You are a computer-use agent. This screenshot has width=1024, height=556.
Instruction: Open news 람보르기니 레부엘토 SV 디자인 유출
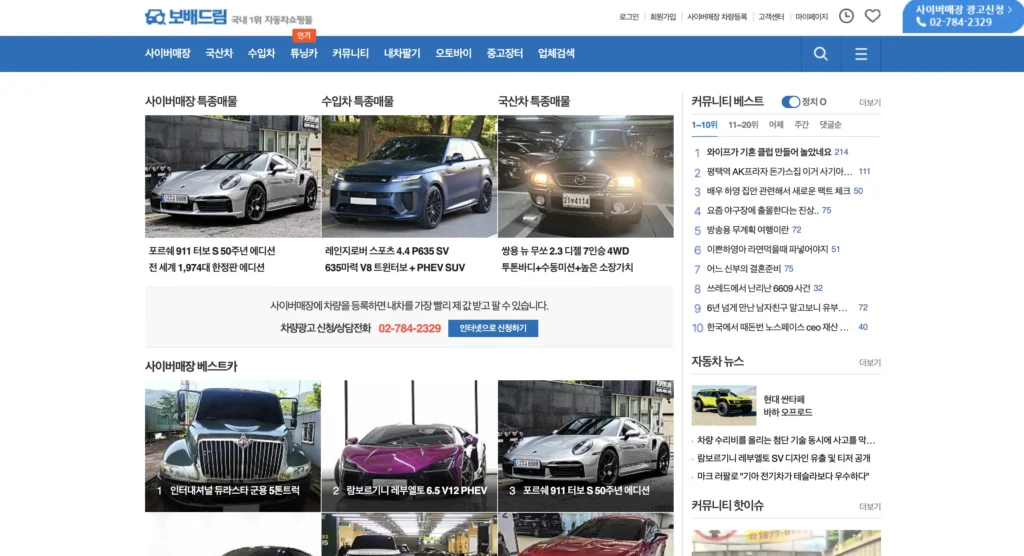coord(784,458)
